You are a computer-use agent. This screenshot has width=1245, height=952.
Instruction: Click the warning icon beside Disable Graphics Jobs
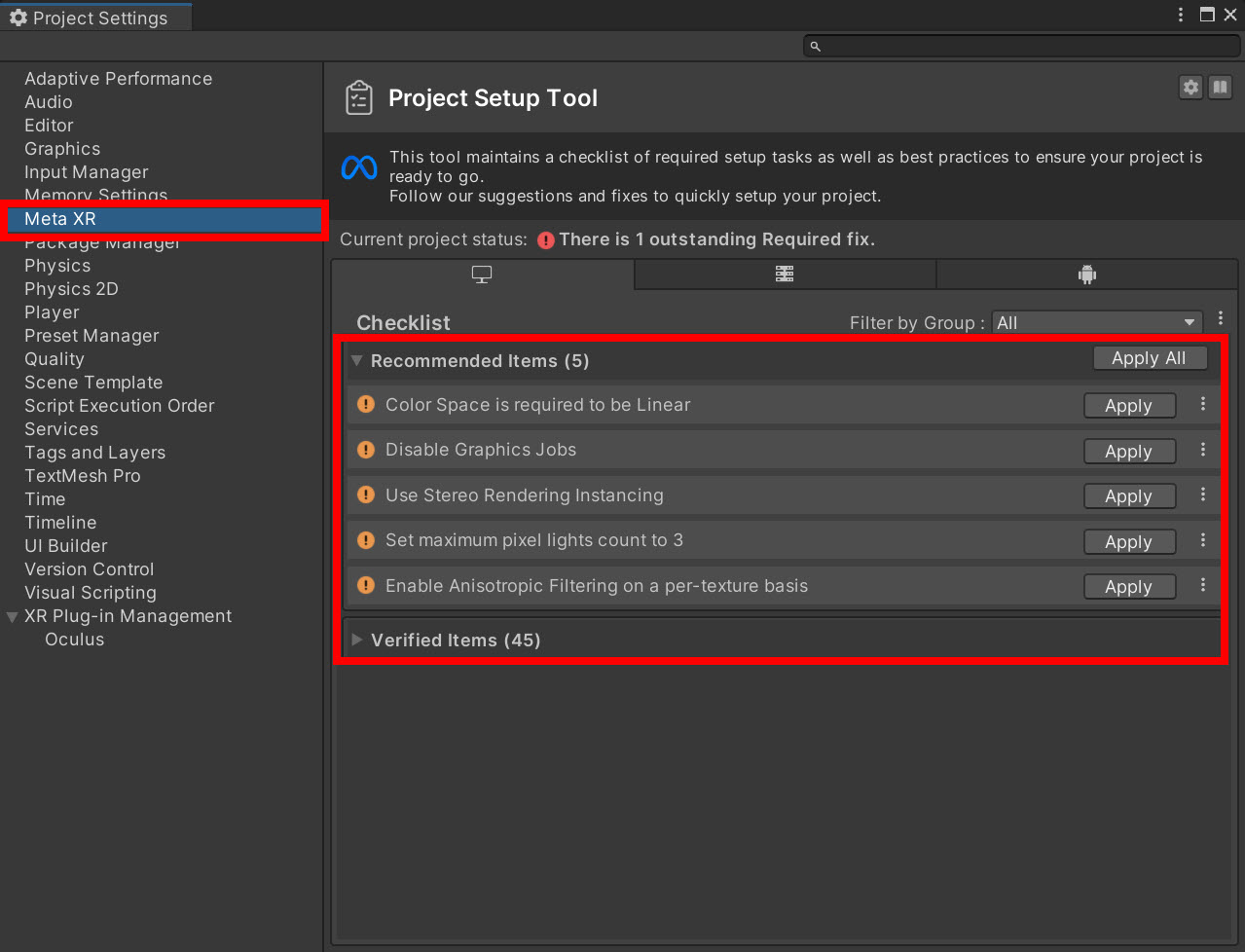[x=366, y=450]
